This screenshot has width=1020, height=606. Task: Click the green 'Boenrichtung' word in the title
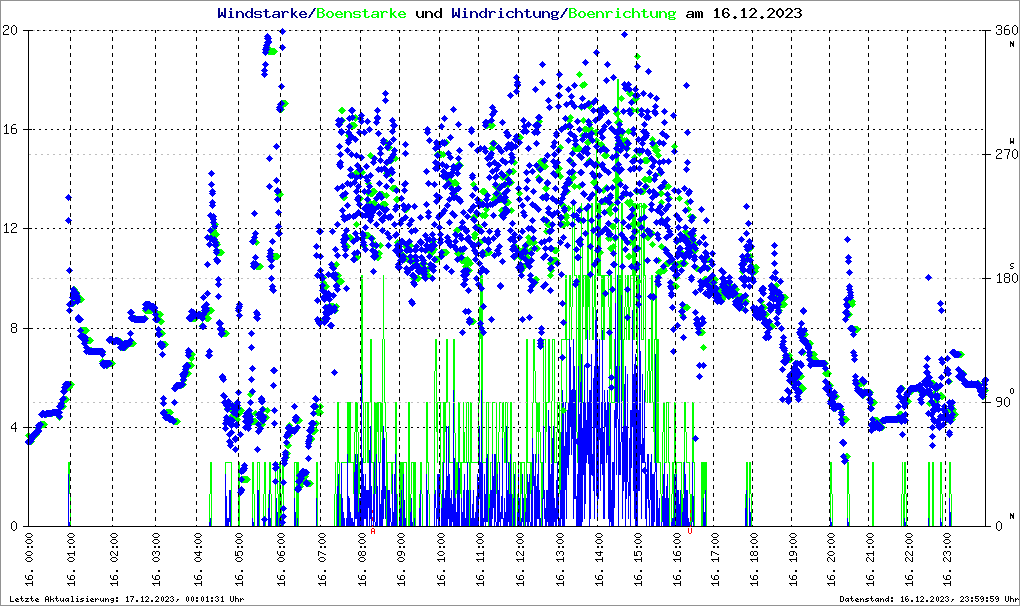point(622,13)
